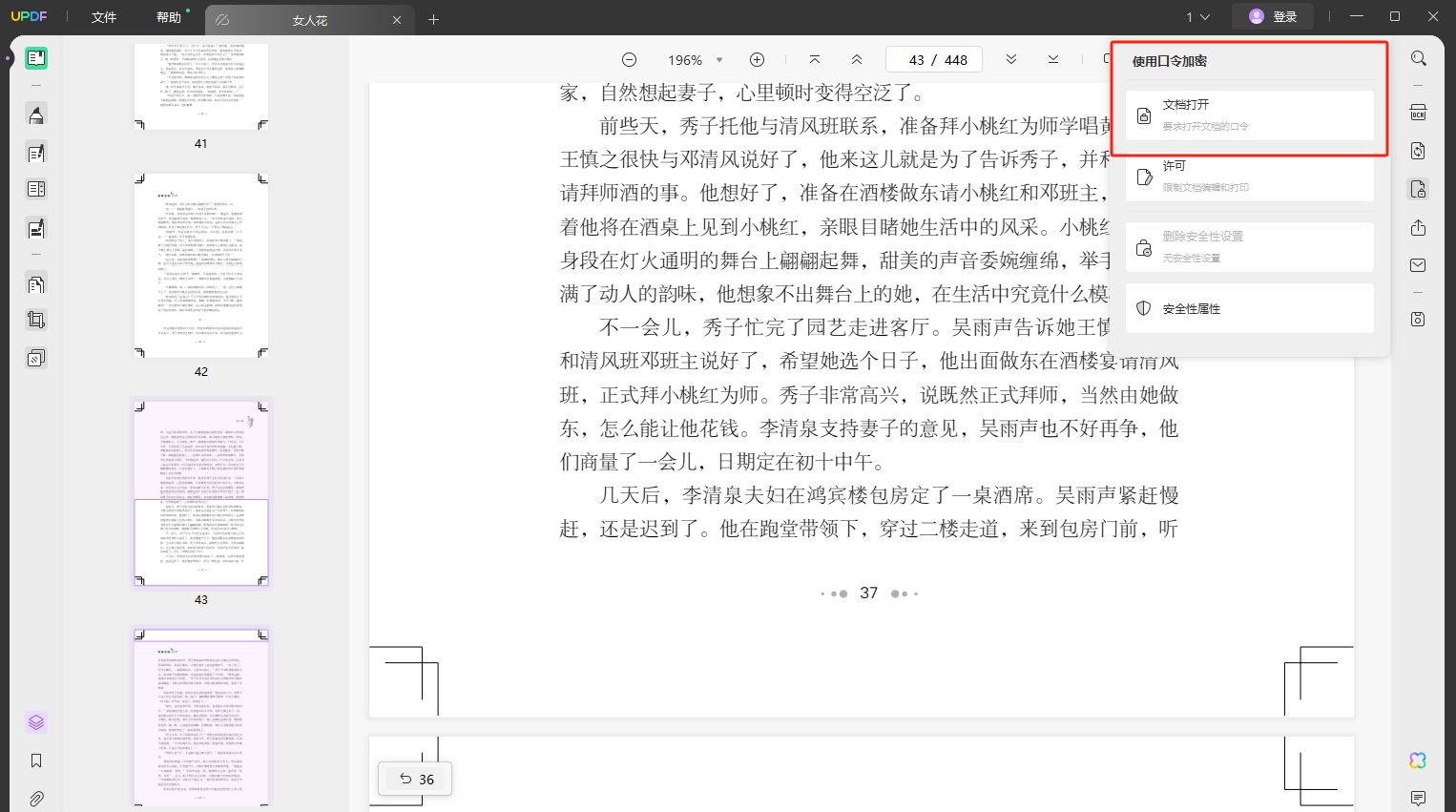The width and height of the screenshot is (1456, 812).
Task: Run OCR text recognition
Action: tap(1419, 113)
